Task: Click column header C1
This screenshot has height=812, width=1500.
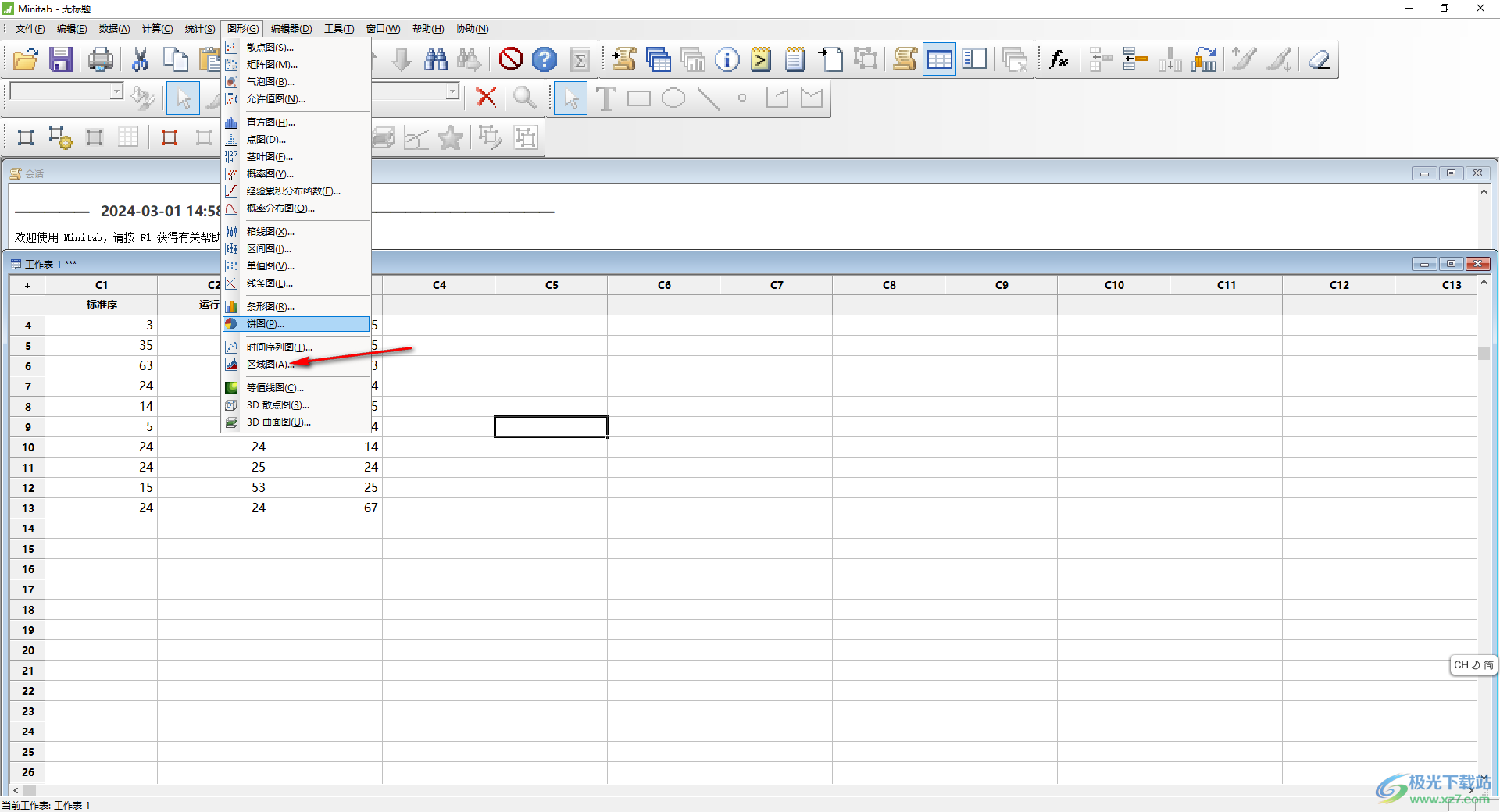Action: 102,285
